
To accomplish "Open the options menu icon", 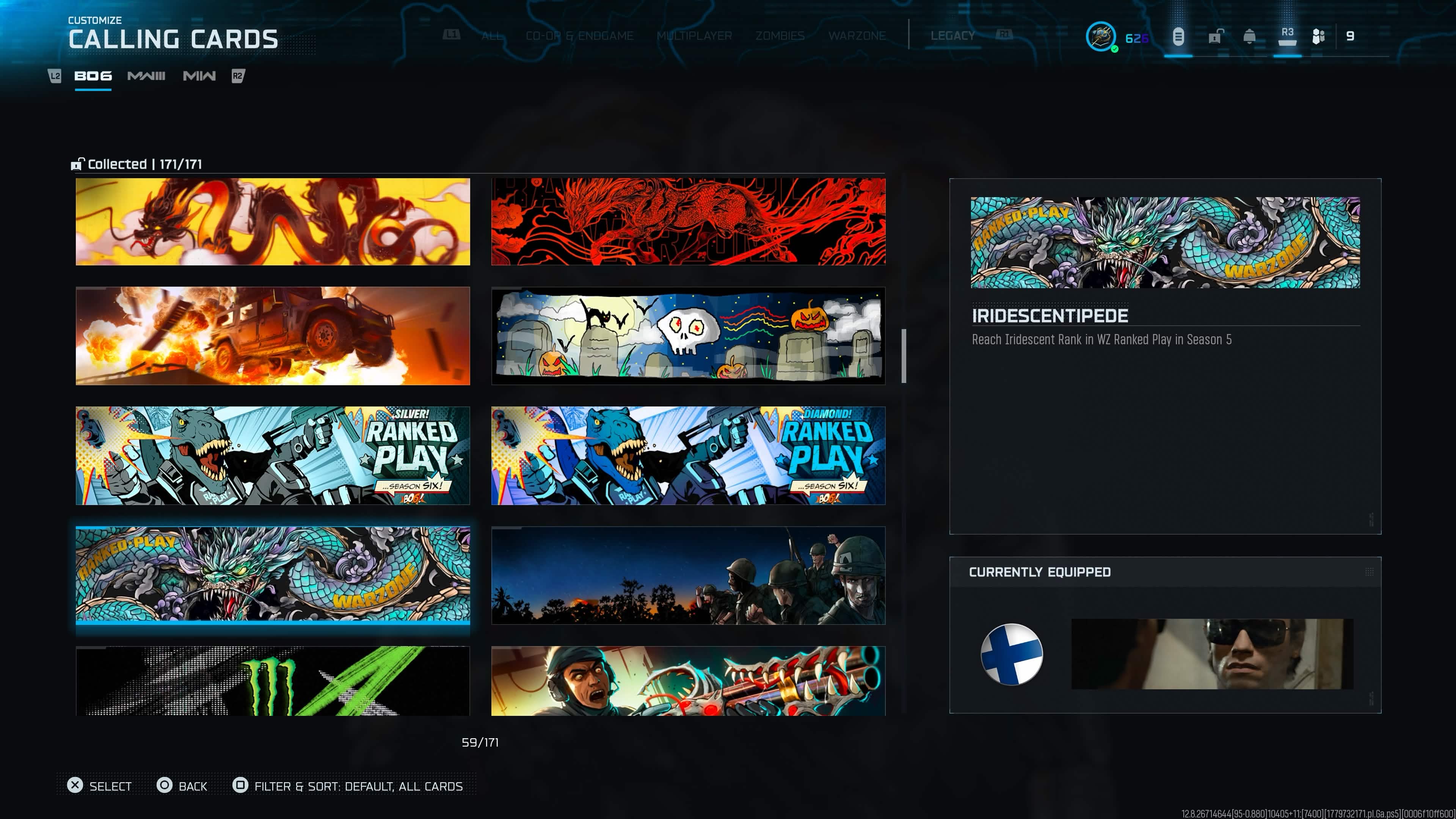I will 1178,37.
